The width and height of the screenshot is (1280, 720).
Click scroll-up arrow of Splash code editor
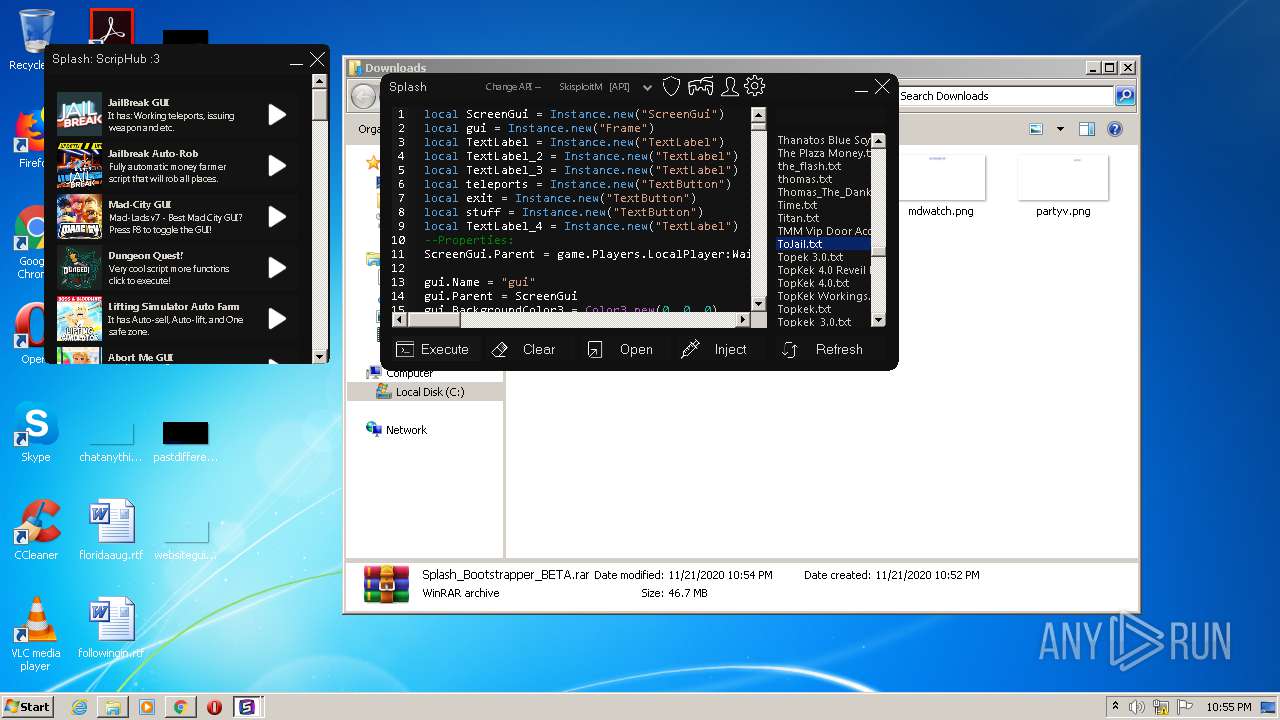coord(758,114)
